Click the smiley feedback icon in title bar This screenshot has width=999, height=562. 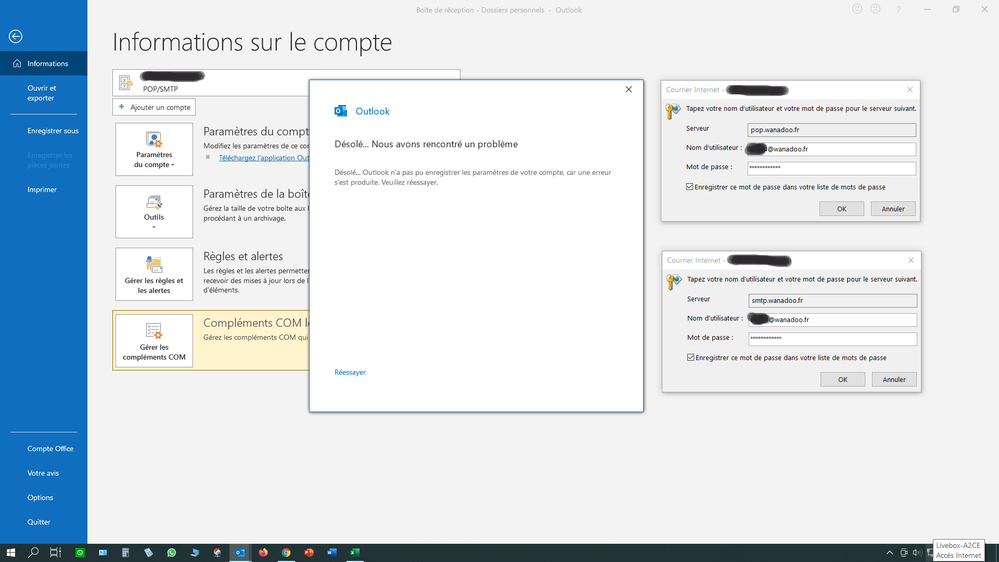pyautogui.click(x=857, y=9)
